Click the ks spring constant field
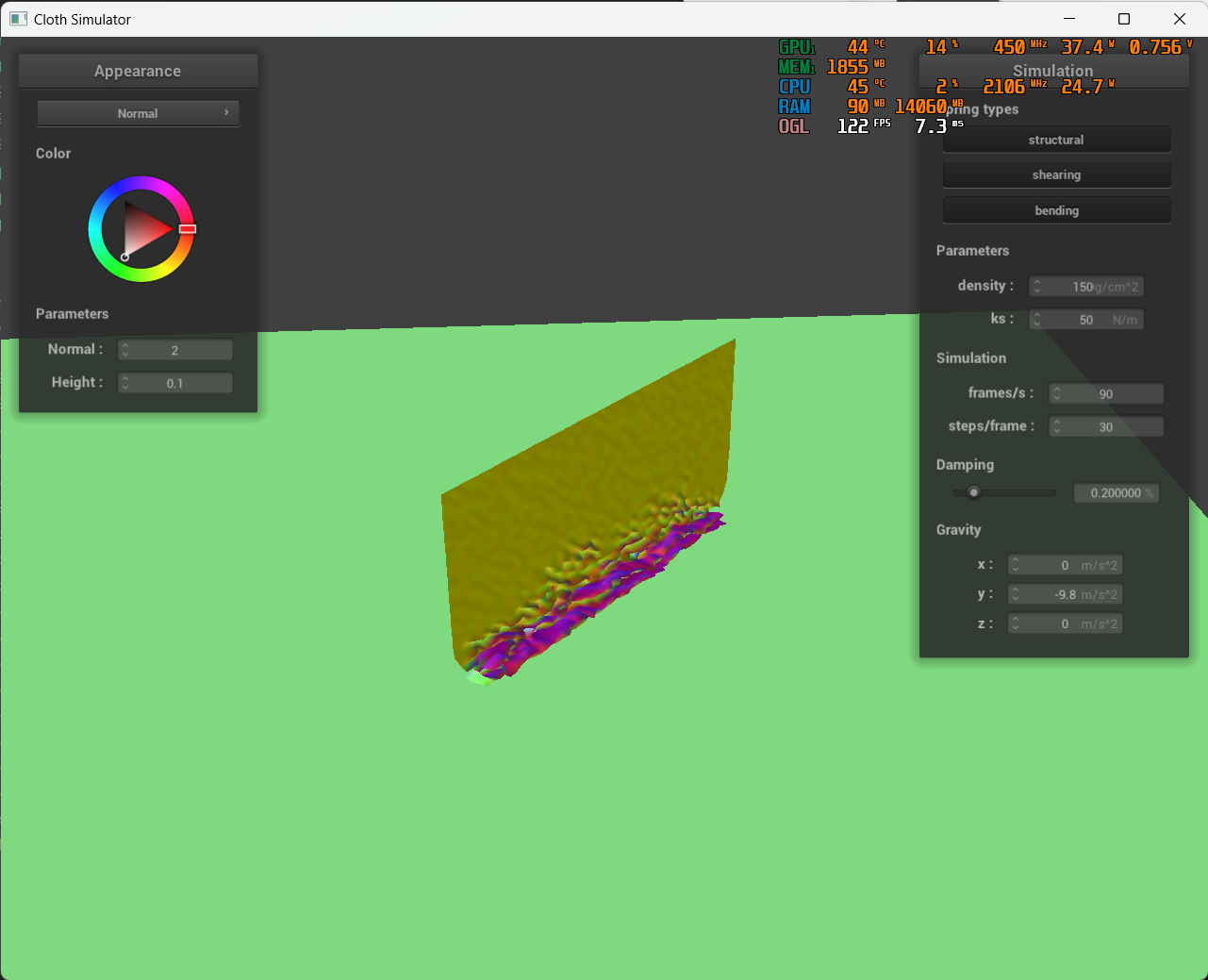This screenshot has width=1208, height=980. (x=1086, y=320)
